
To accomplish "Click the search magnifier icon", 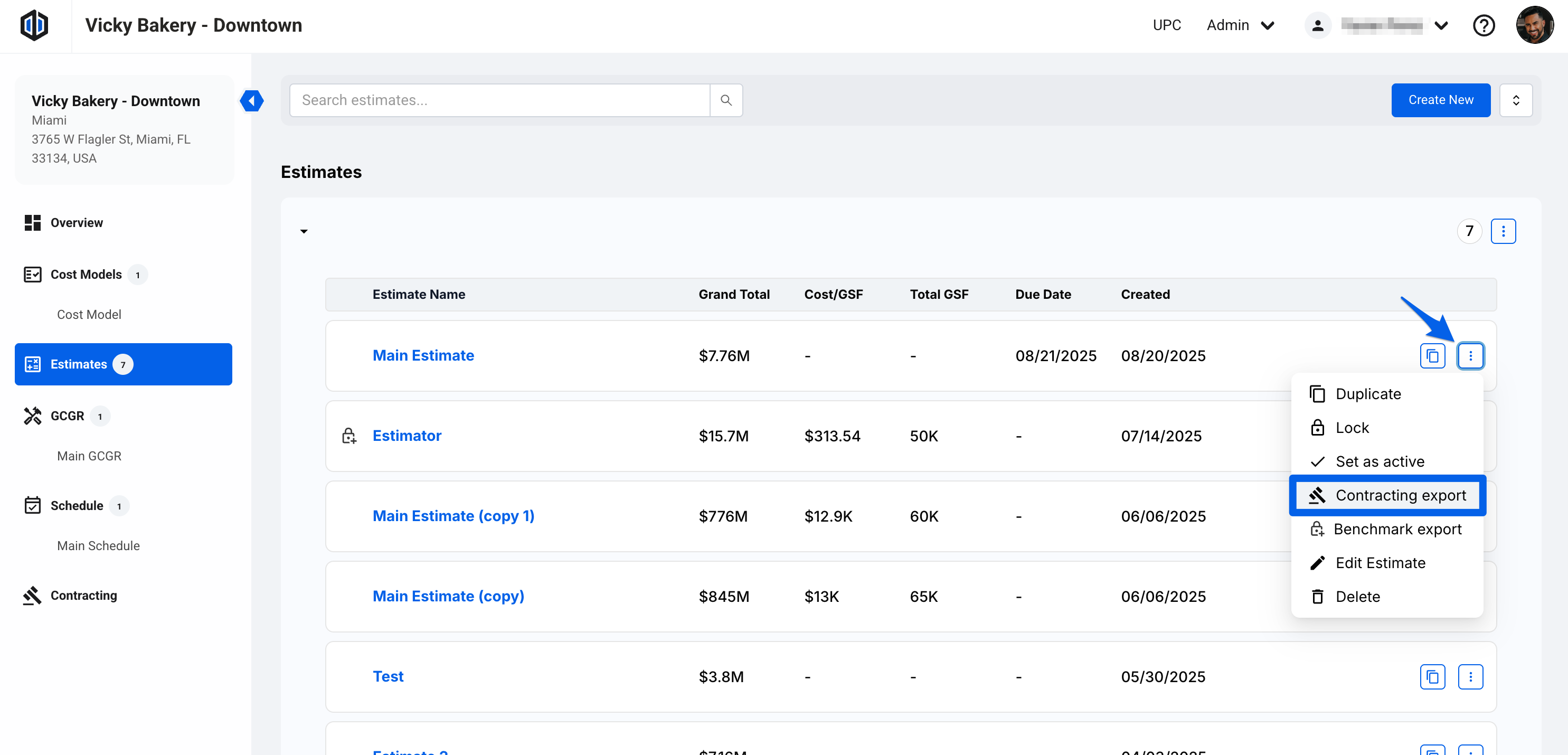I will pyautogui.click(x=725, y=100).
